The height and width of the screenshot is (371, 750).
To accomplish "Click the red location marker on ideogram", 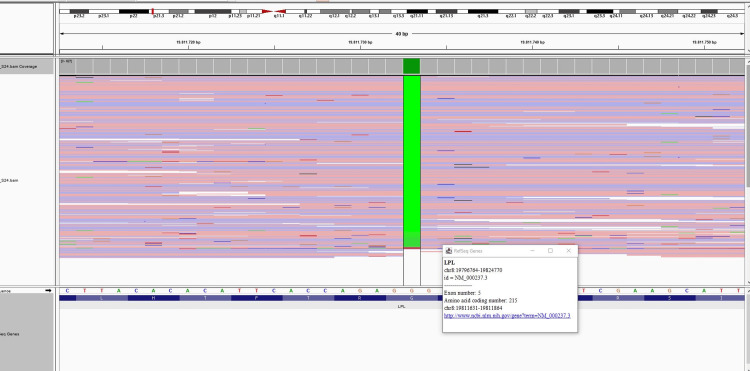I will (152, 11).
